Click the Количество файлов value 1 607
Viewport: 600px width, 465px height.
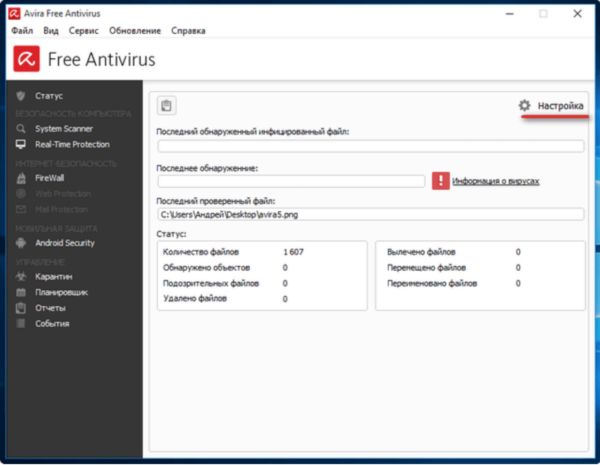[293, 252]
